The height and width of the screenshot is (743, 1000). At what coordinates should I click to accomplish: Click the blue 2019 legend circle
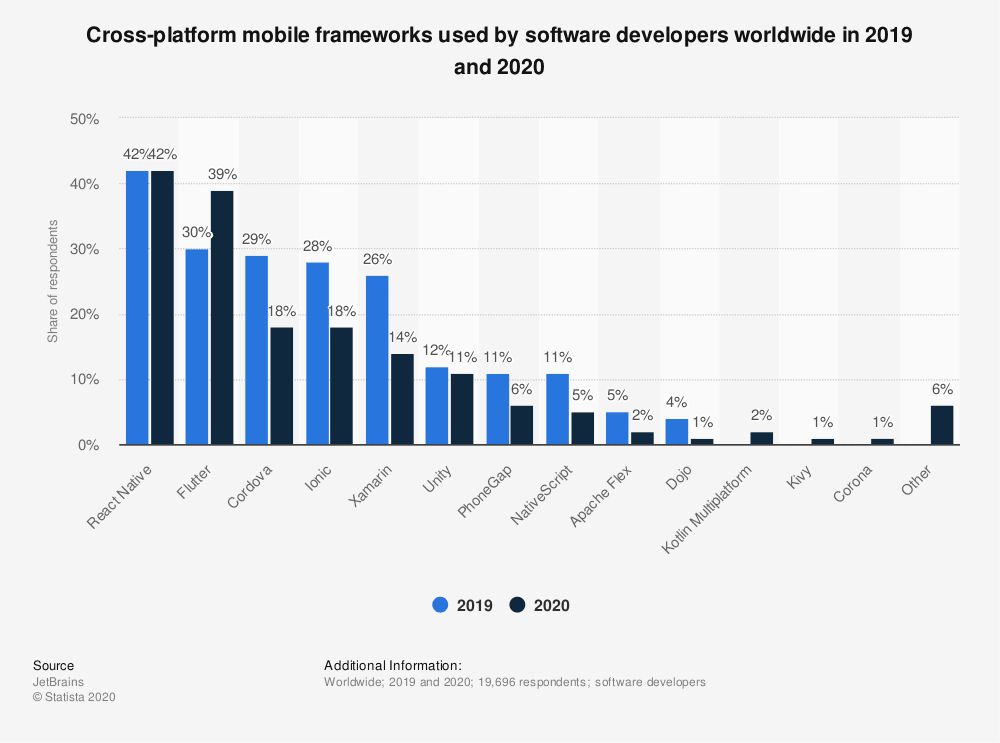[x=440, y=605]
